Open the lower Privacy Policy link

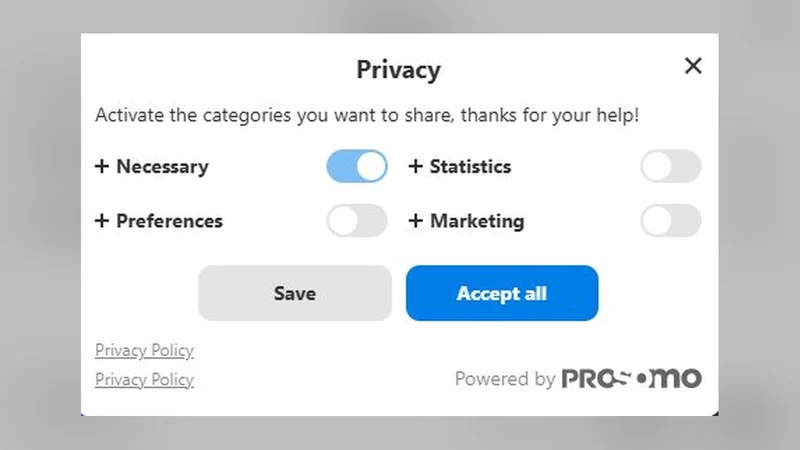[144, 380]
